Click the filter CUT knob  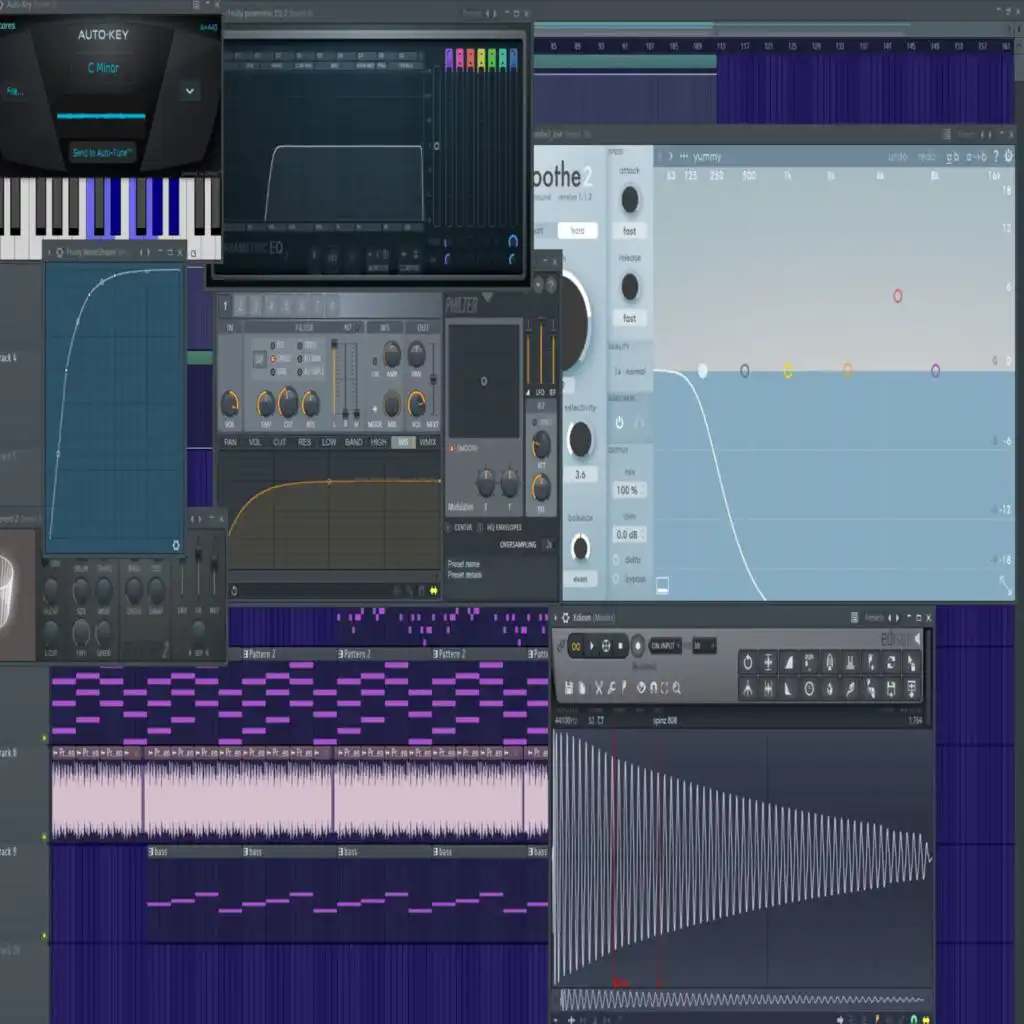pyautogui.click(x=287, y=402)
